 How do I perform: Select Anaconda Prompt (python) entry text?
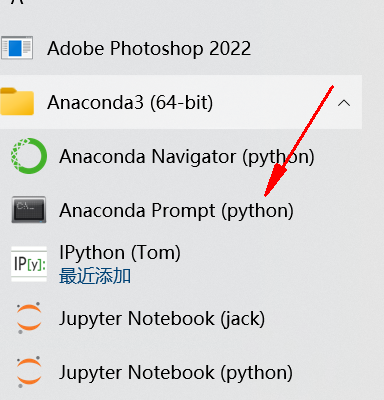[x=176, y=211]
